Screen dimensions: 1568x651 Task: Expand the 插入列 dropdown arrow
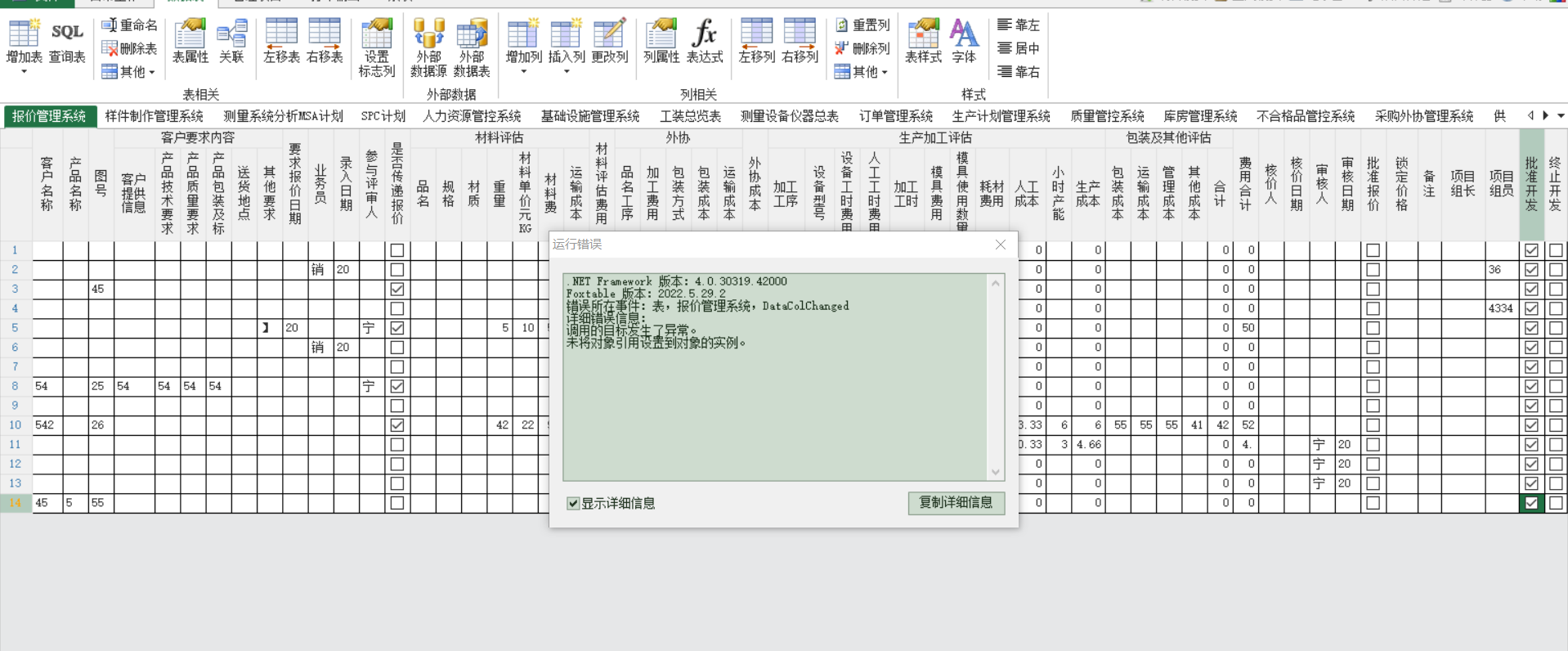point(567,72)
